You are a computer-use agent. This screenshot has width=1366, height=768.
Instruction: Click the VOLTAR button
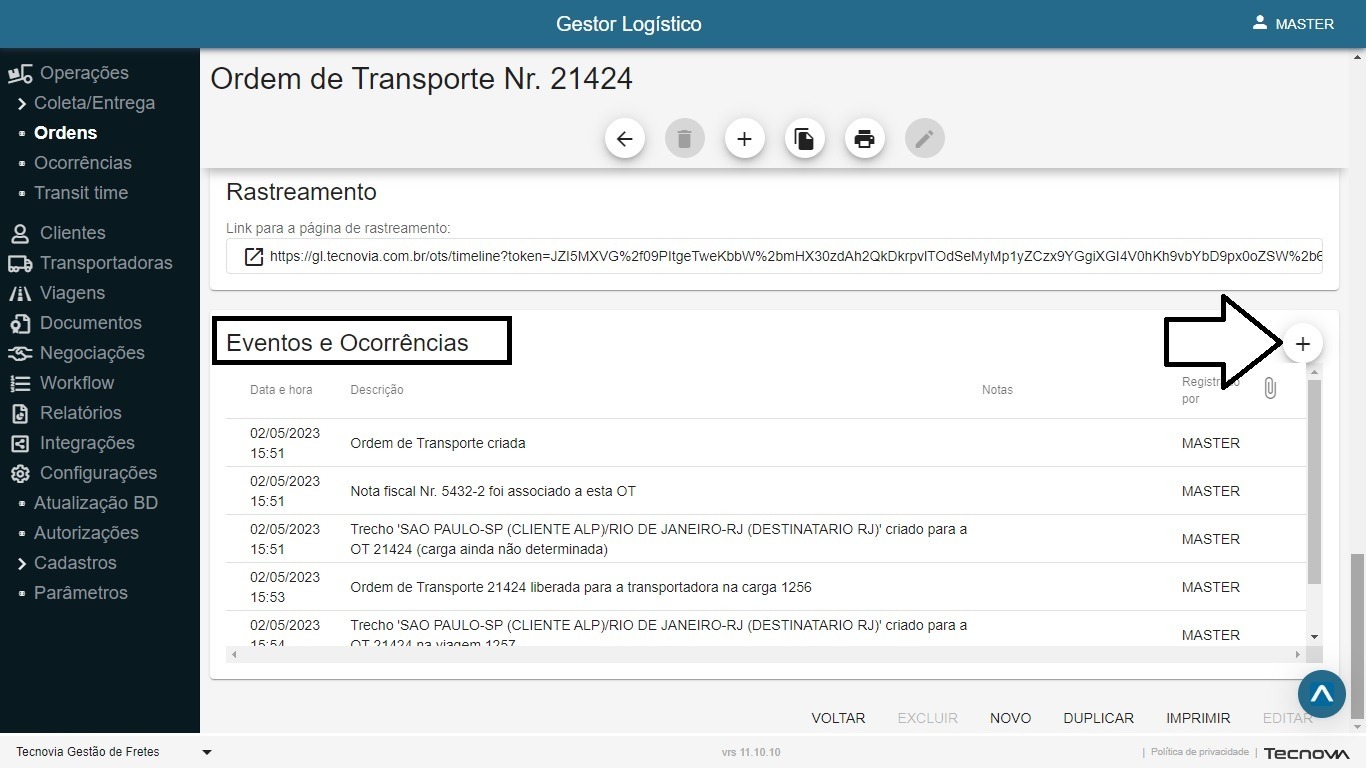(838, 718)
